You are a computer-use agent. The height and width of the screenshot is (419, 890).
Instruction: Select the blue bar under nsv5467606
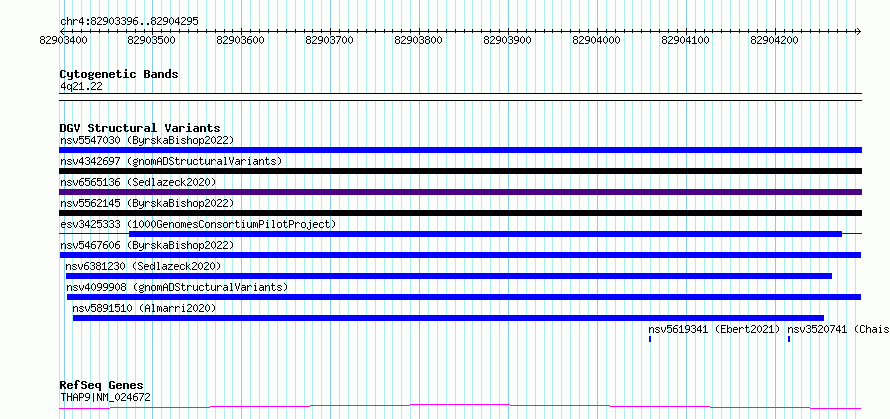(460, 255)
